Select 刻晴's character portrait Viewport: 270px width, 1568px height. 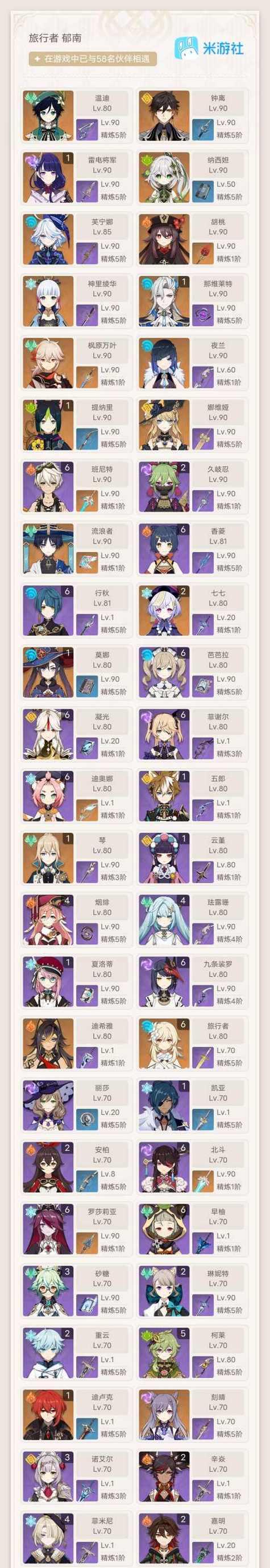163,1416
